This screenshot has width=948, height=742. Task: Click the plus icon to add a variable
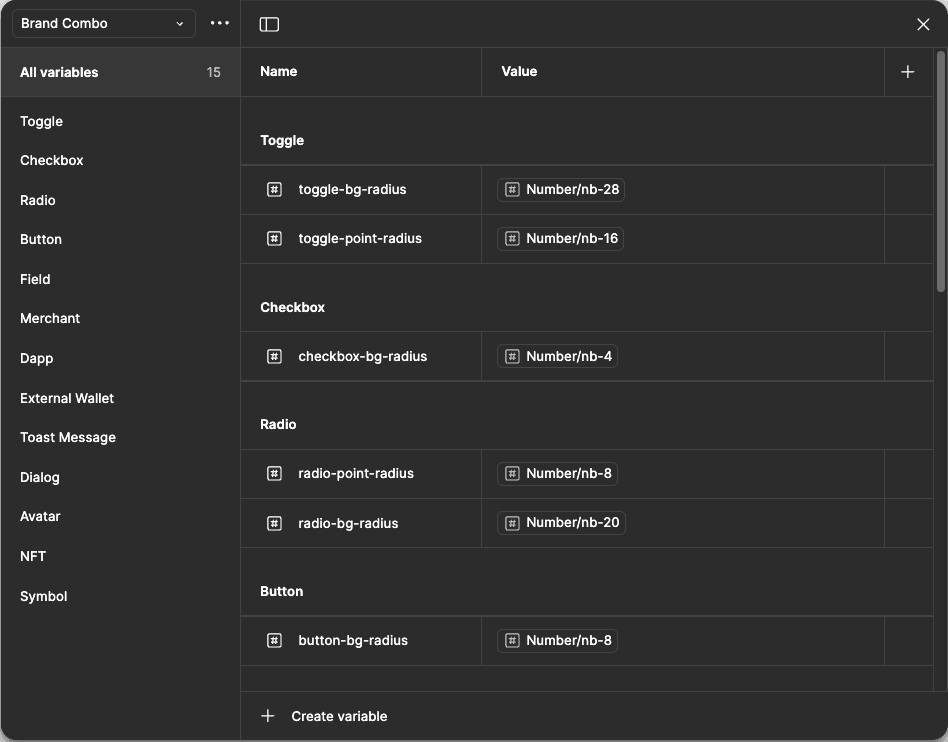(x=907, y=71)
